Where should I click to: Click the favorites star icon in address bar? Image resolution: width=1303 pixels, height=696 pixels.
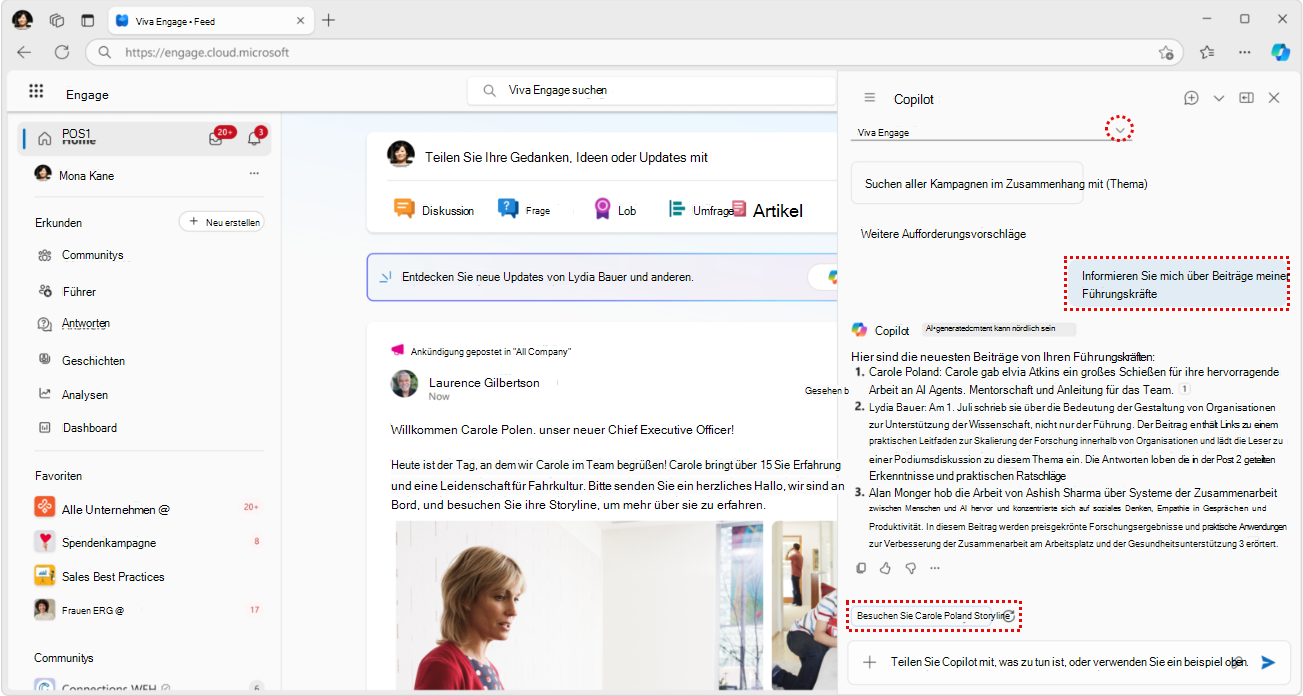point(1165,52)
